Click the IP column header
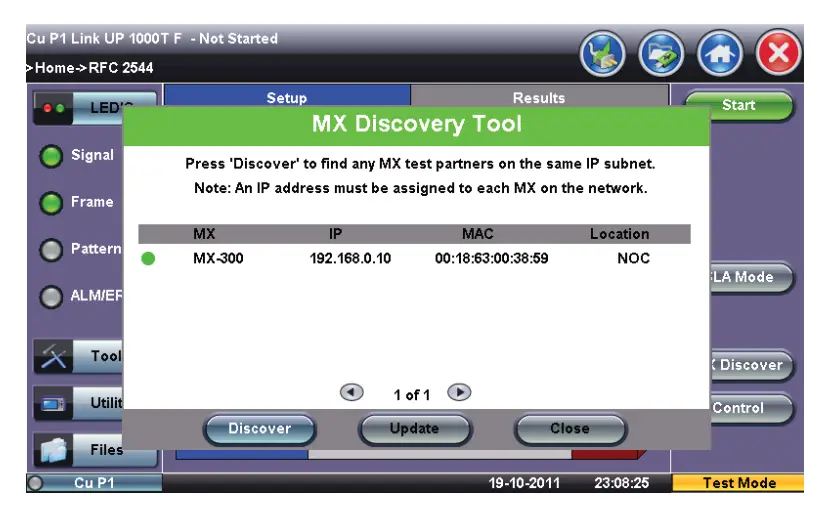The image size is (816, 521). [x=336, y=234]
